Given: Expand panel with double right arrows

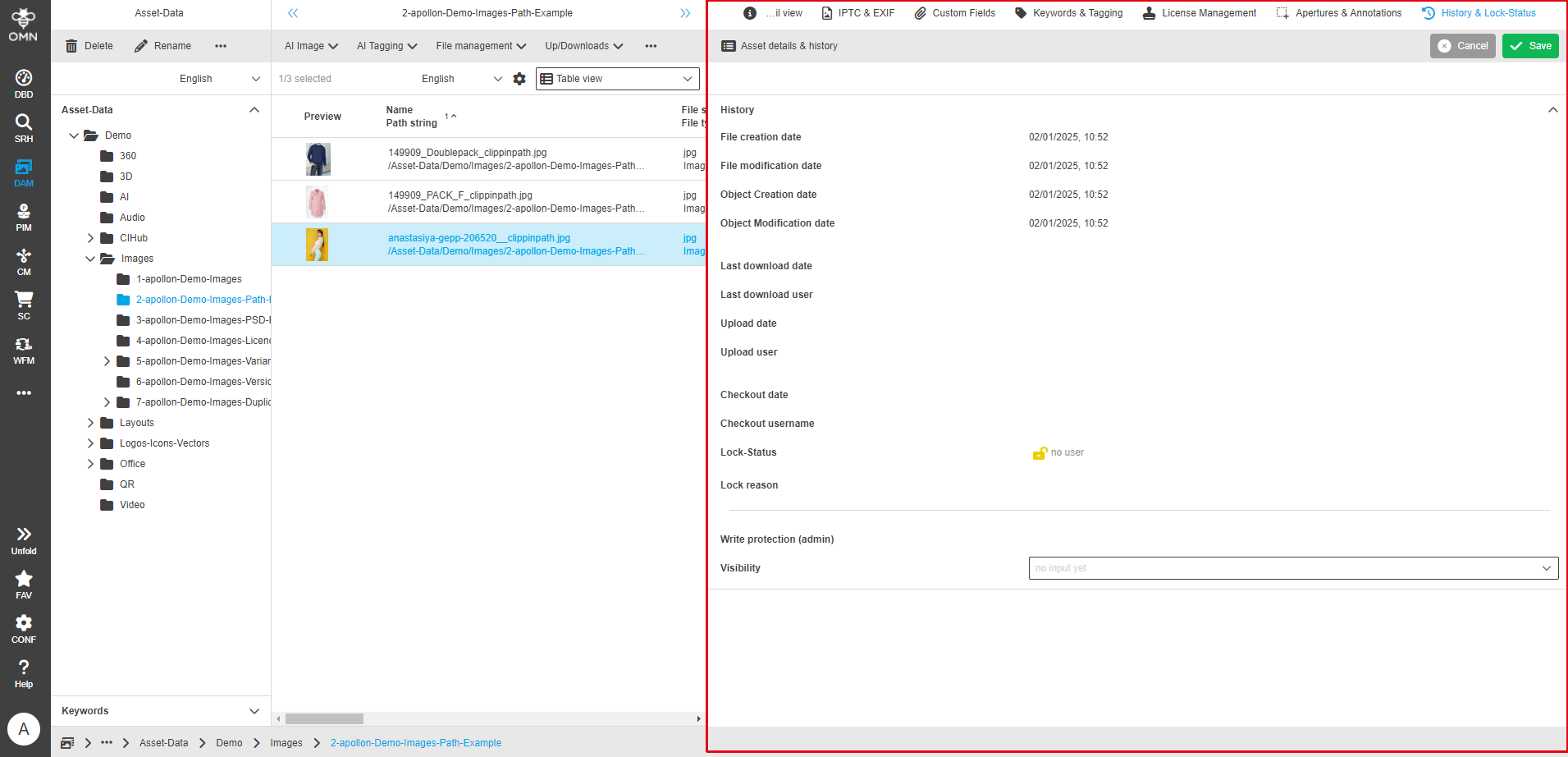Looking at the screenshot, I should [x=685, y=13].
